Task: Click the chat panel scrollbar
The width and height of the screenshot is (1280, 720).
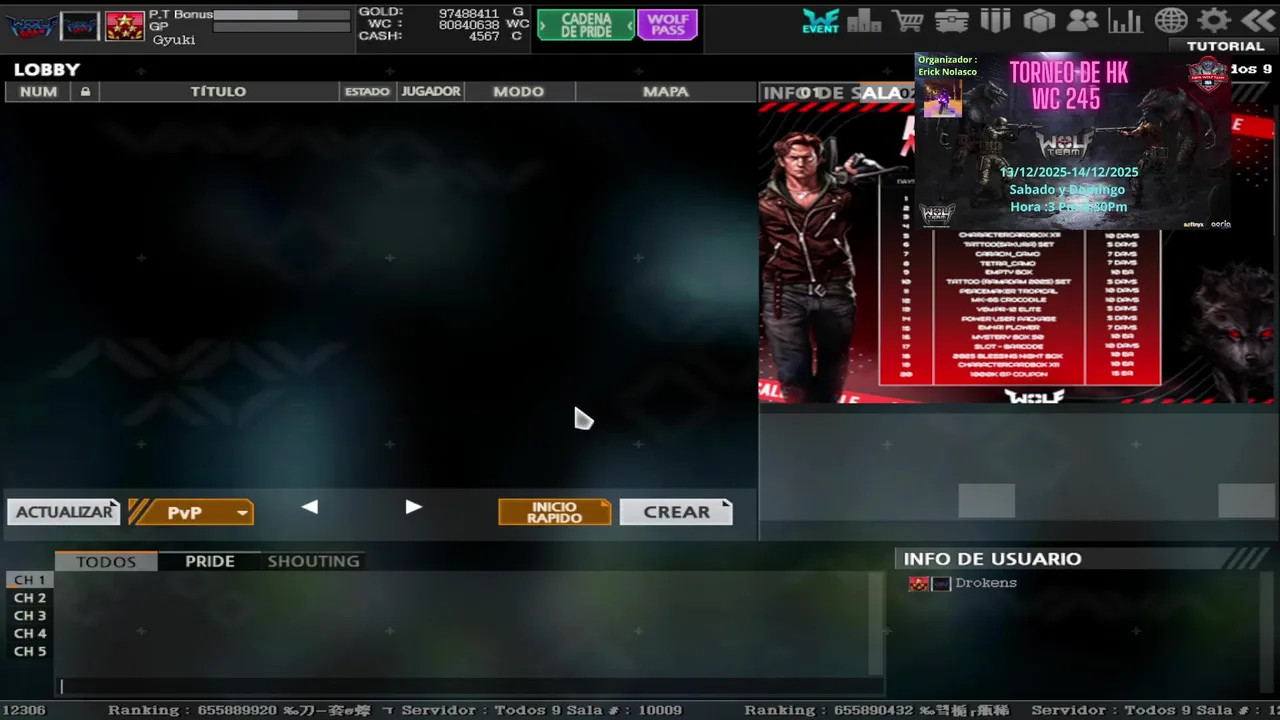Action: point(877,625)
